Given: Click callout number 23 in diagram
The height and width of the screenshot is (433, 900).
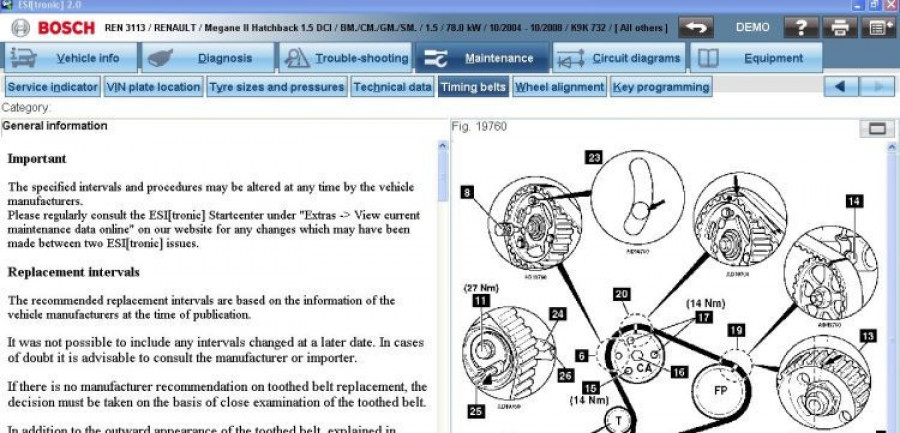Looking at the screenshot, I should [x=594, y=158].
